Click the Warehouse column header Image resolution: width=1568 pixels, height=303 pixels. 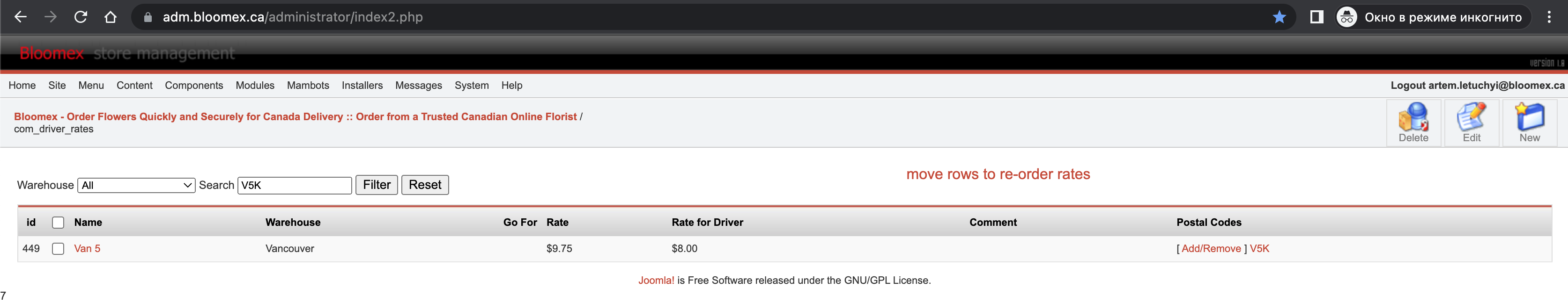(x=293, y=223)
